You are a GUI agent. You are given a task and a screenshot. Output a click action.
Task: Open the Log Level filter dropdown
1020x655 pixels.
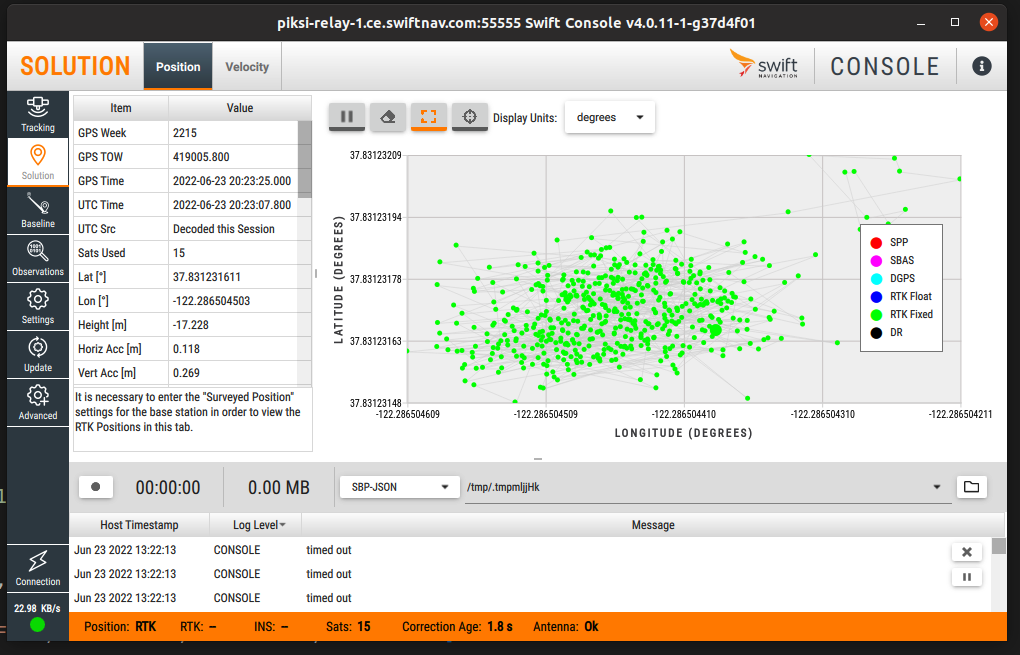click(260, 524)
